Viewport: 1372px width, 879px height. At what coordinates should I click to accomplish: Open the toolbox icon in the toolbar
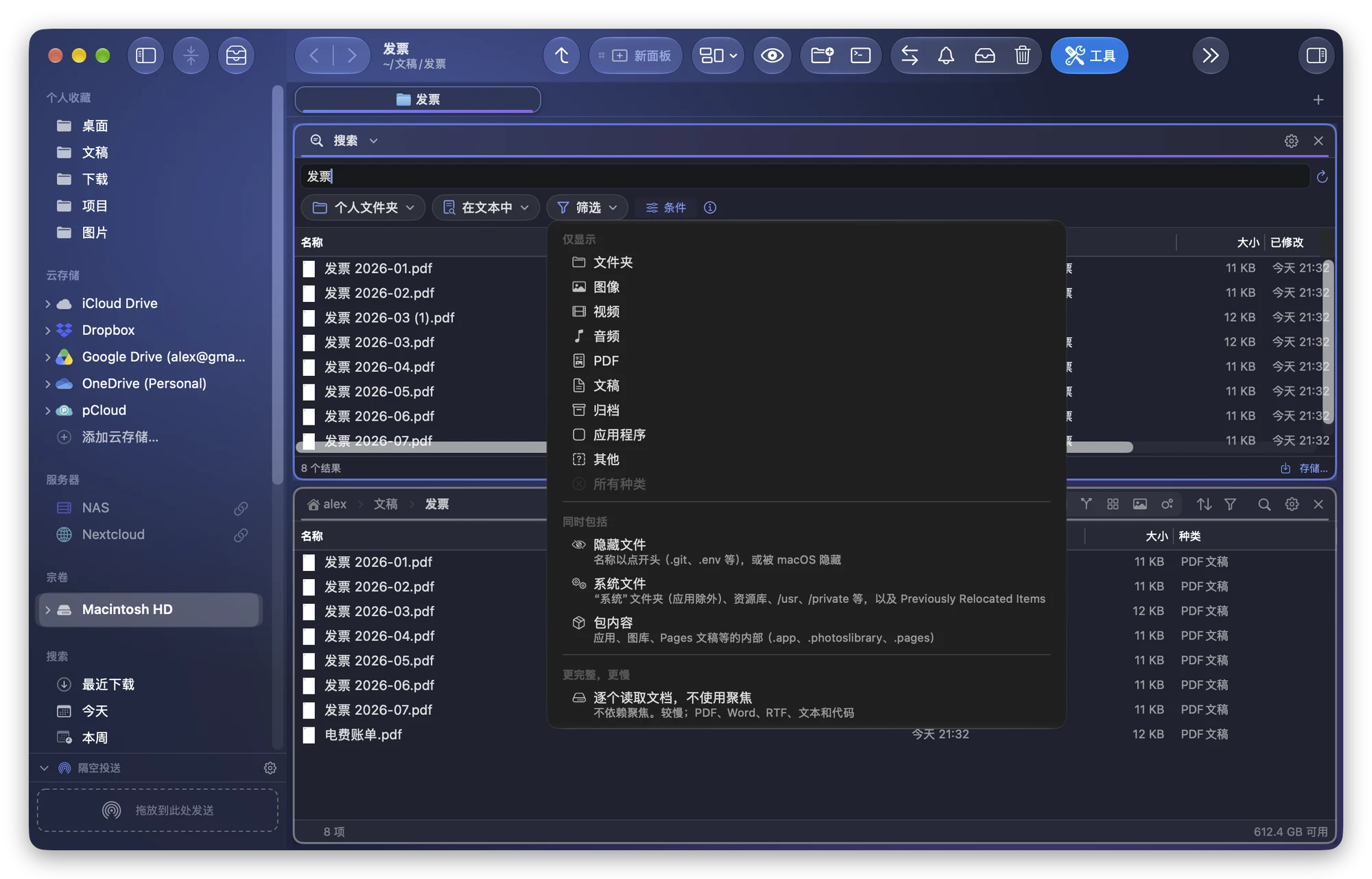point(236,56)
